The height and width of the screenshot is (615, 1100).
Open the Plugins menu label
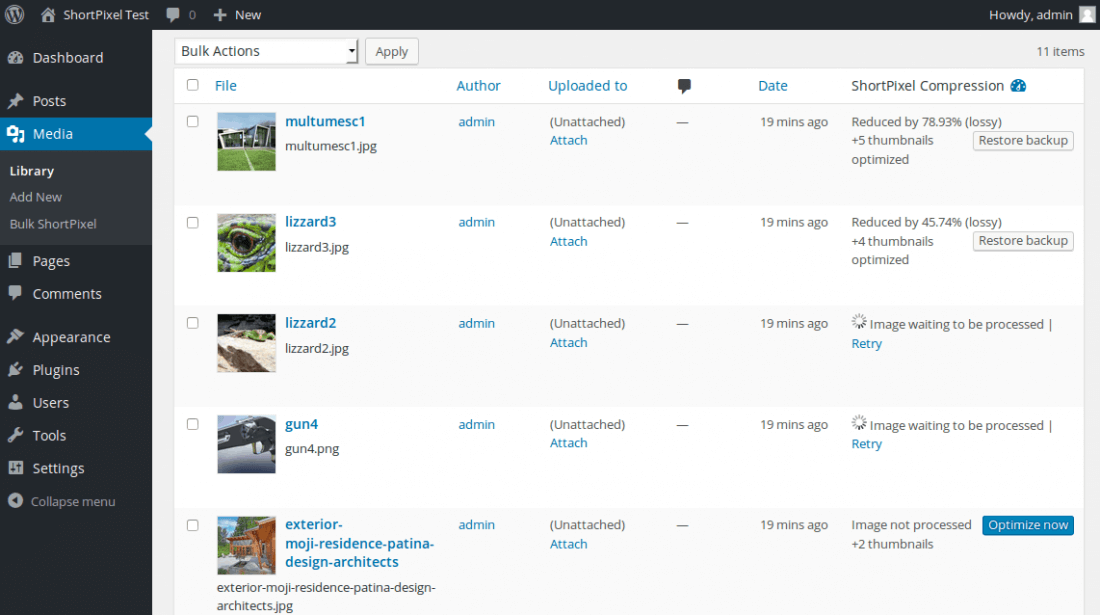click(56, 370)
